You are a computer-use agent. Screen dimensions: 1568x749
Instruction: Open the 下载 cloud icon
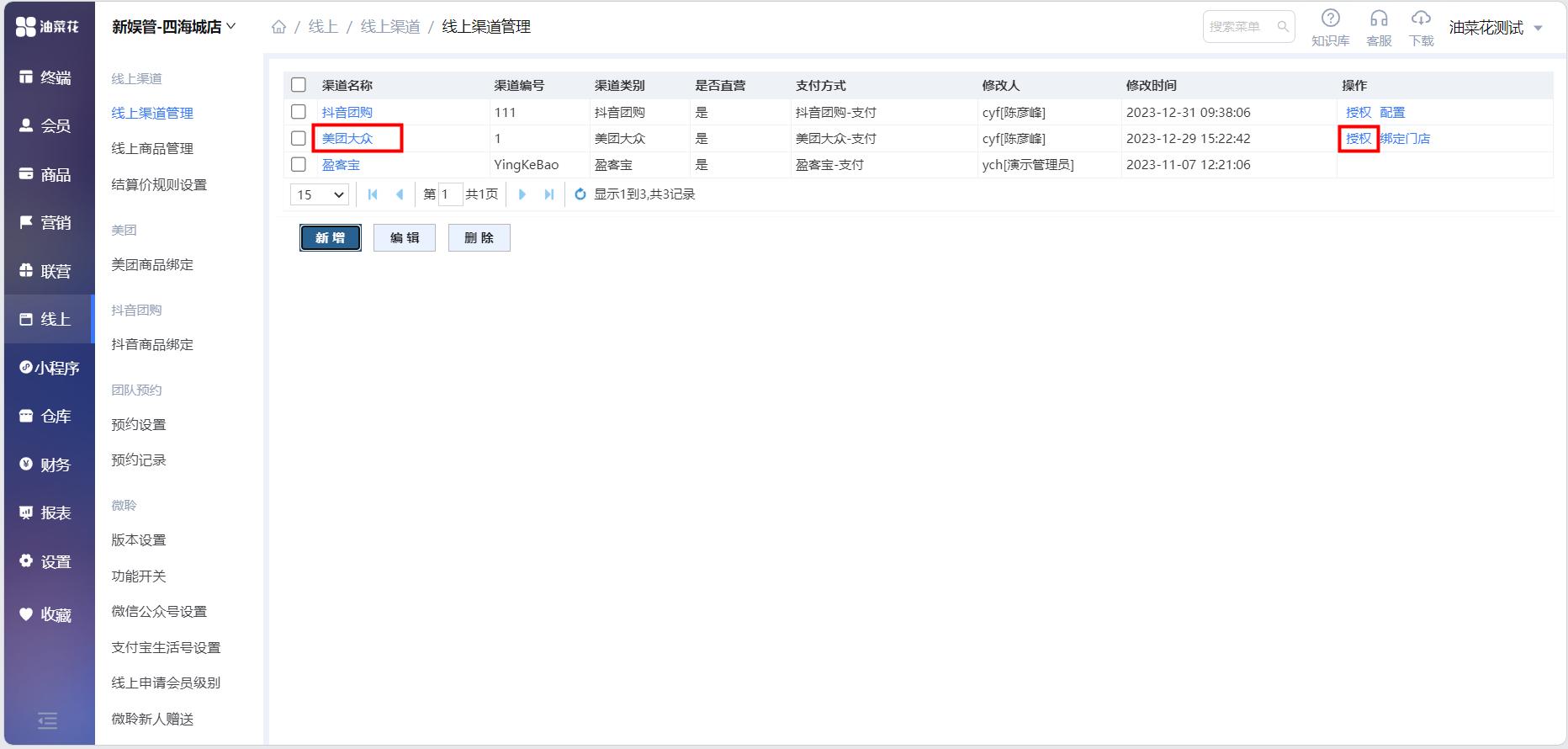click(1421, 27)
